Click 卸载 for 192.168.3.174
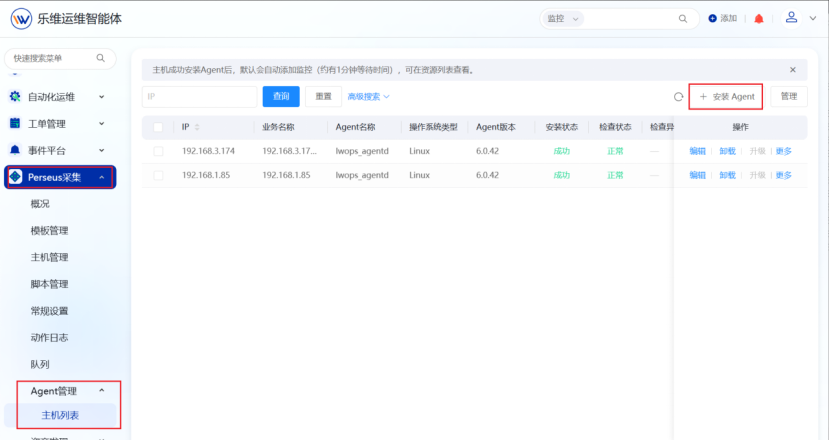The height and width of the screenshot is (440, 830). pyautogui.click(x=727, y=151)
